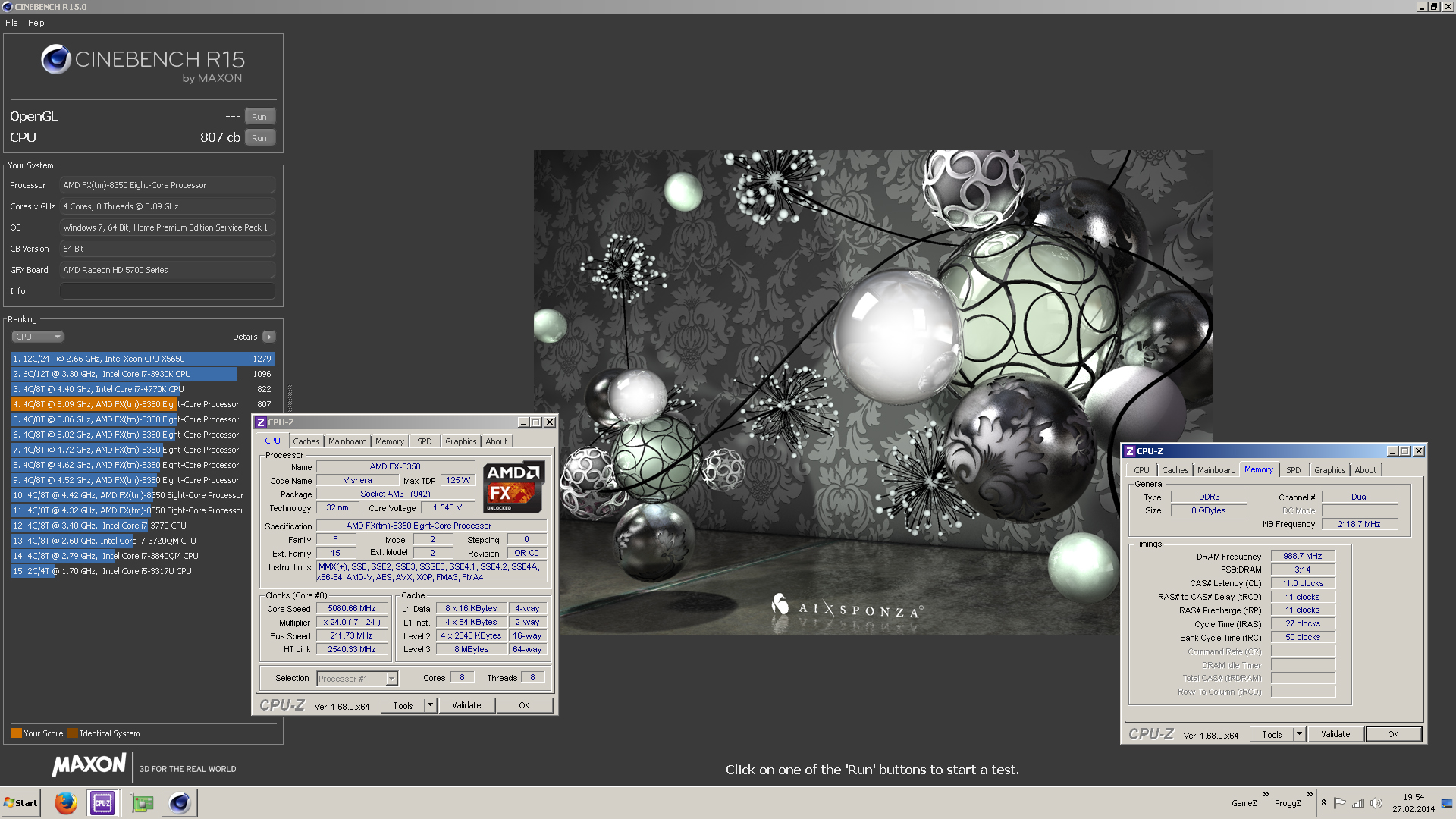Click the Info input field

point(167,291)
